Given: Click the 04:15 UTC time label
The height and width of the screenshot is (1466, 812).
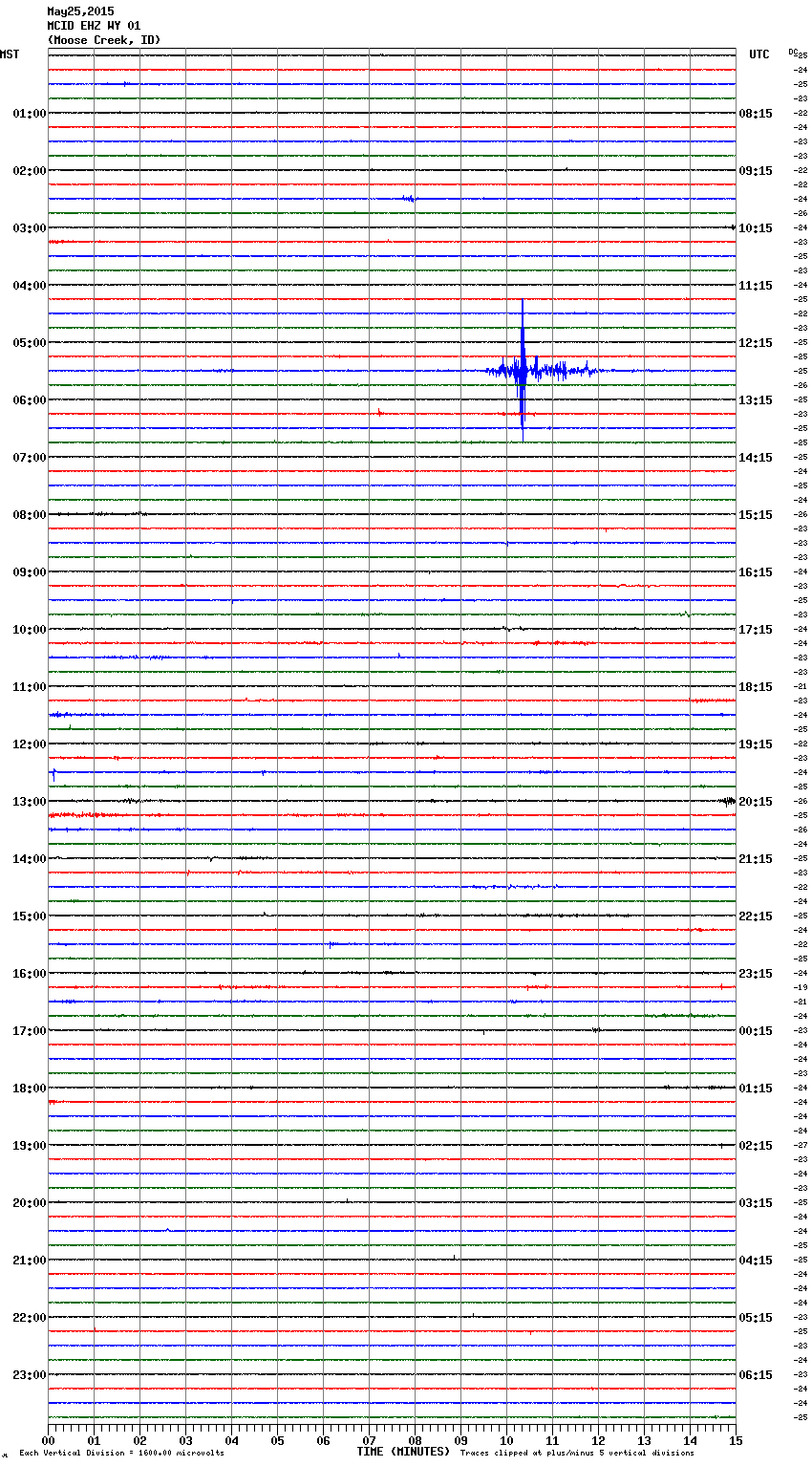Looking at the screenshot, I should click(756, 1261).
